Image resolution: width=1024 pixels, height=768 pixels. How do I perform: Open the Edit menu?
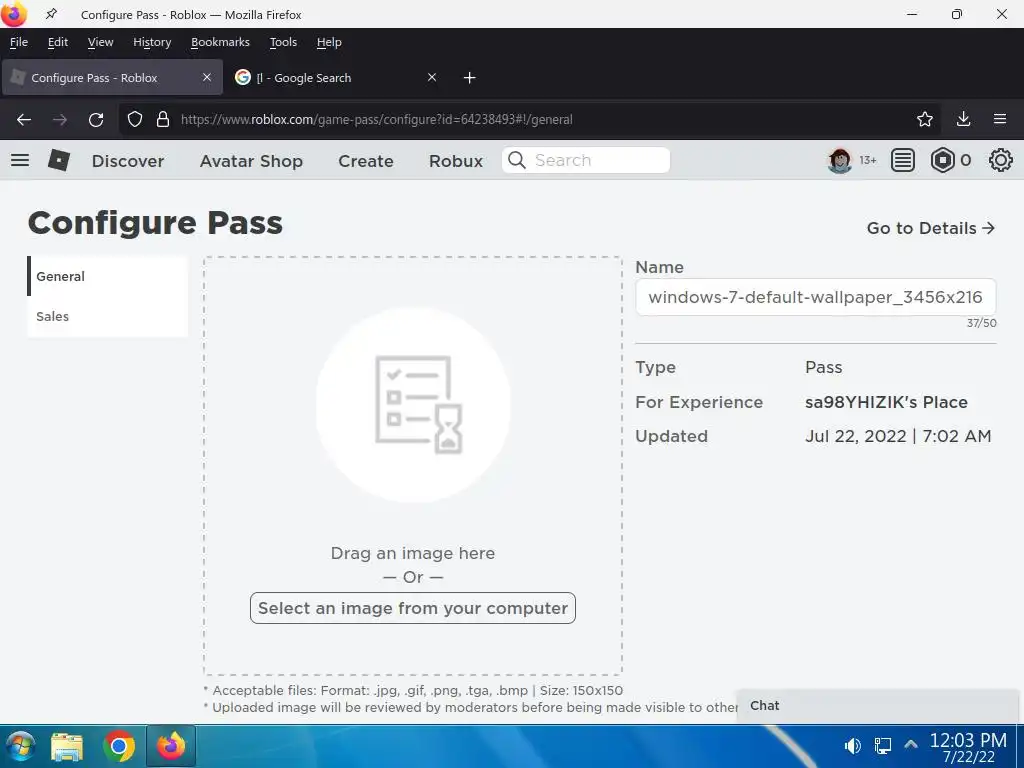(57, 42)
